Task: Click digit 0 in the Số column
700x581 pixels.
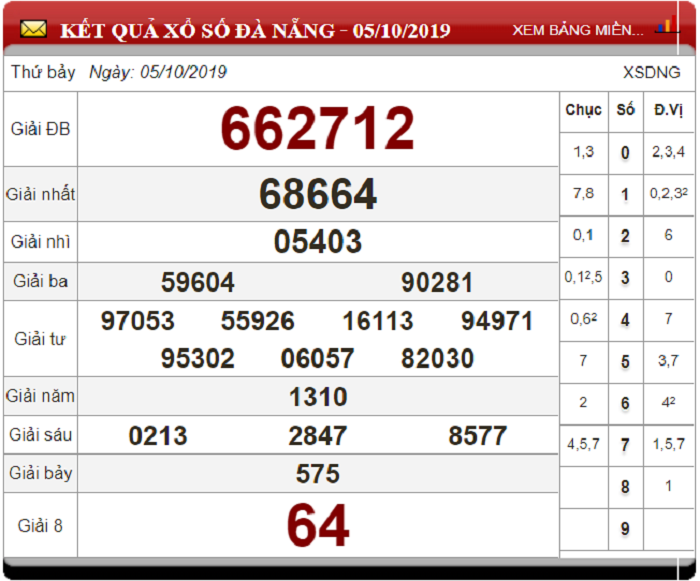Action: pyautogui.click(x=625, y=153)
